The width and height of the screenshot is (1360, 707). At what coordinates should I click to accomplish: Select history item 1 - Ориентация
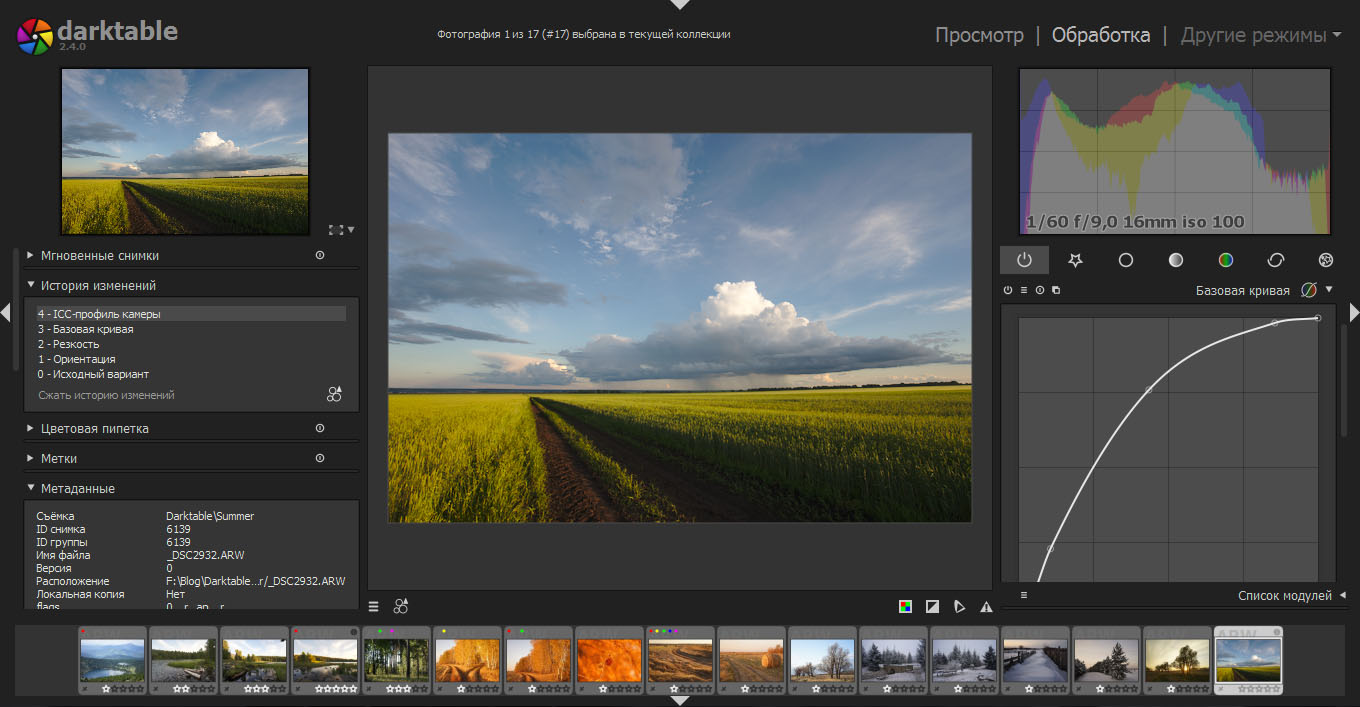pos(191,359)
